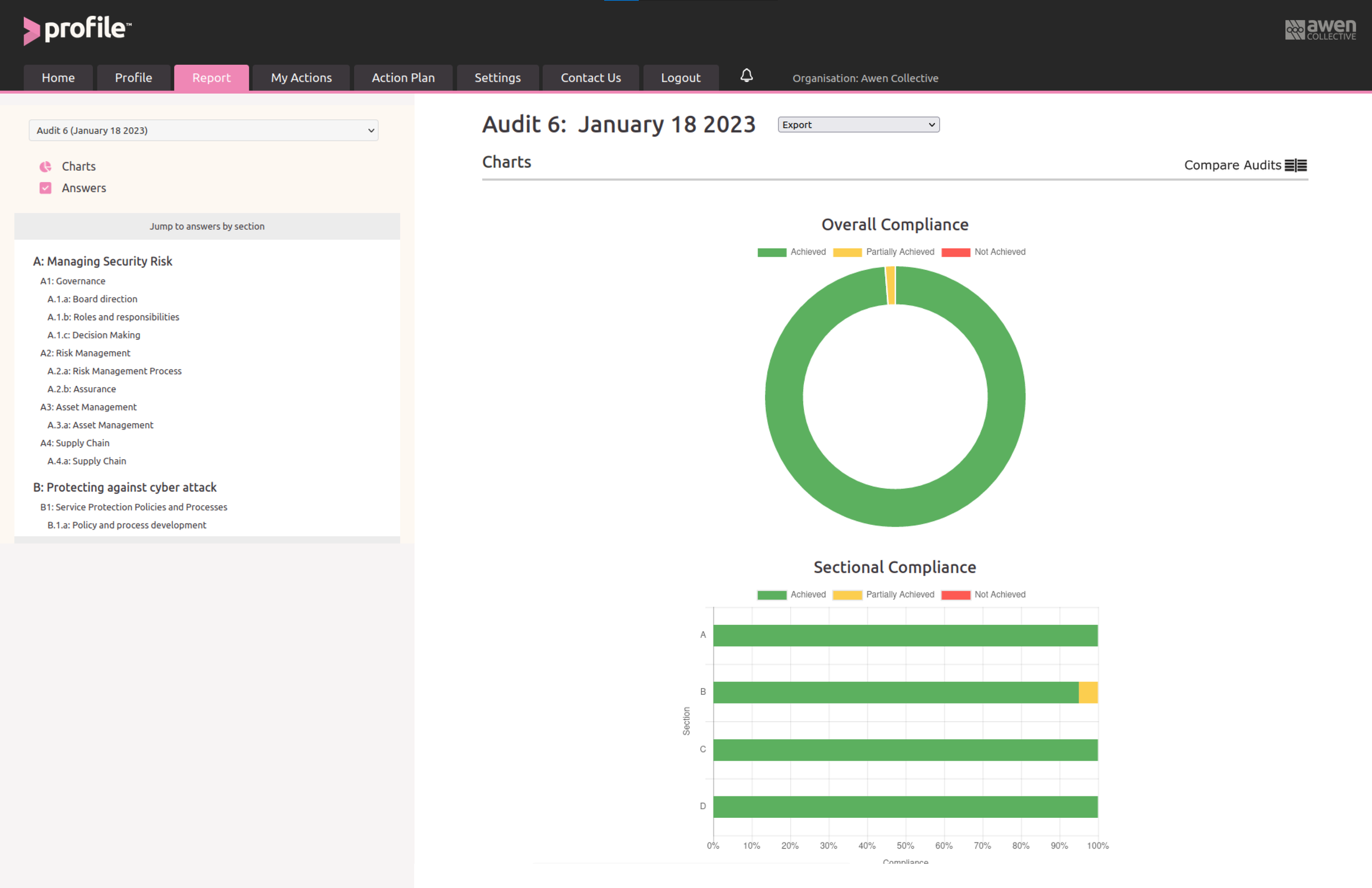Go to My Actions tab
Screen dimensions: 1372x888
click(x=301, y=78)
